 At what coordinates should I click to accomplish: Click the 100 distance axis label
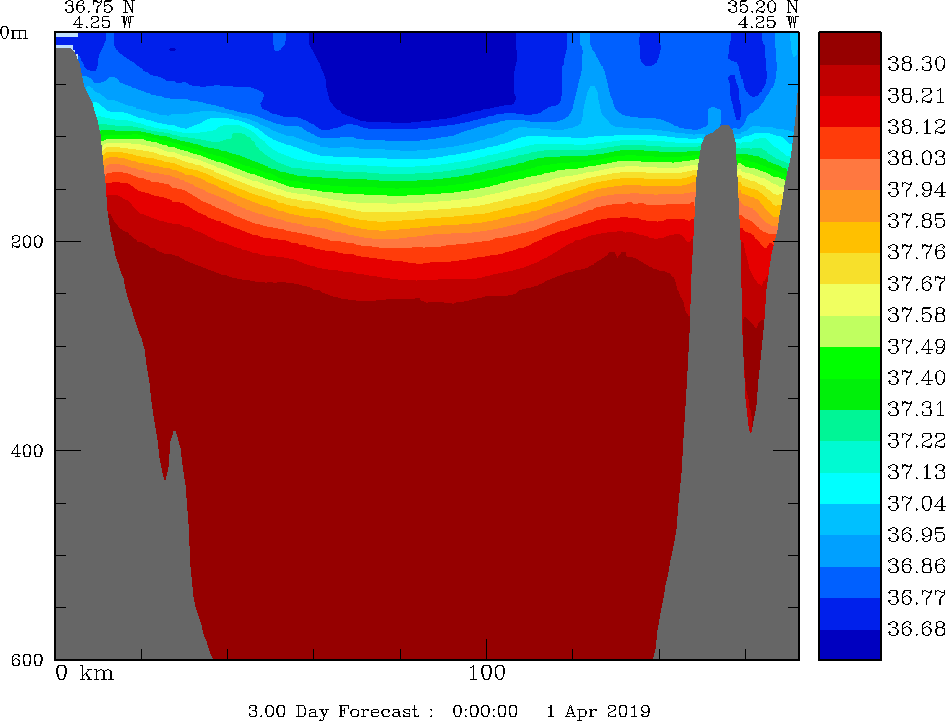[x=486, y=673]
